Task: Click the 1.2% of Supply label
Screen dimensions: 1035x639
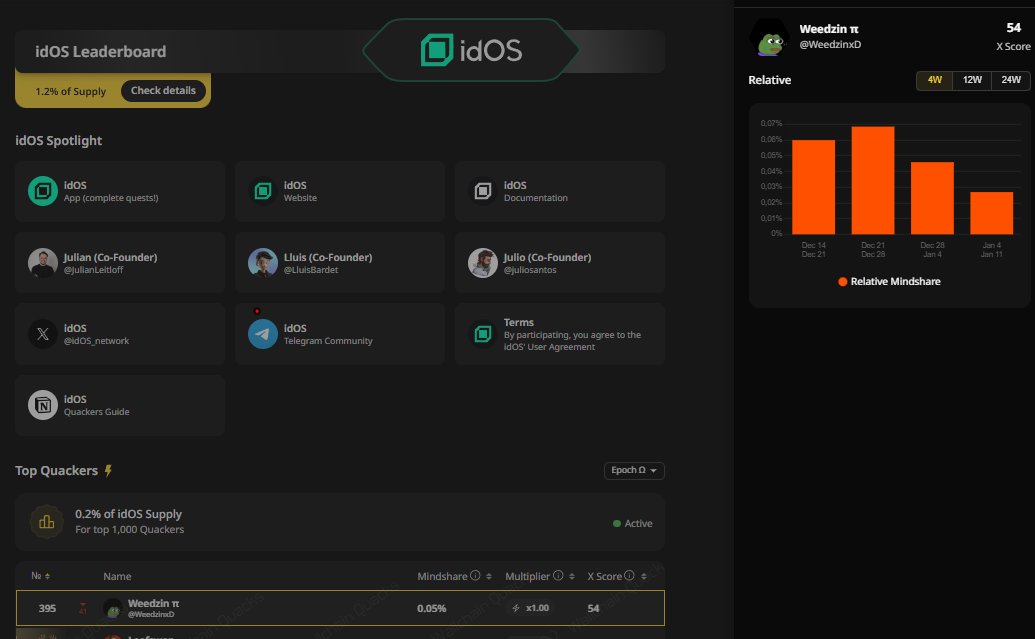Action: (x=71, y=91)
